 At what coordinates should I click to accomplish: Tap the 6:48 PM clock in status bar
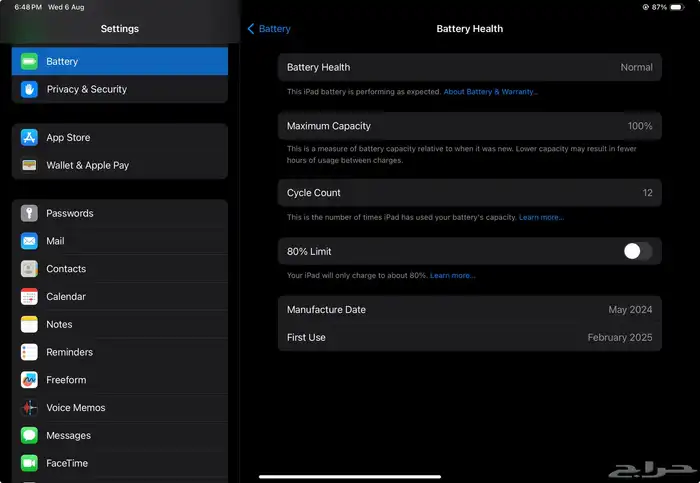pos(28,7)
